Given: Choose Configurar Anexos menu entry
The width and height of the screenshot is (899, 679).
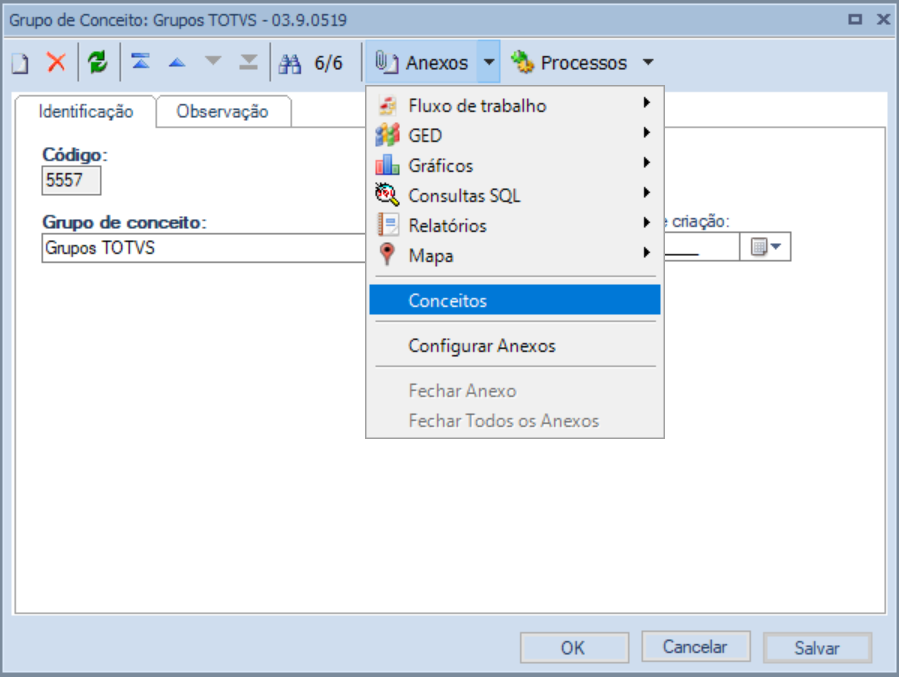Looking at the screenshot, I should coord(515,345).
